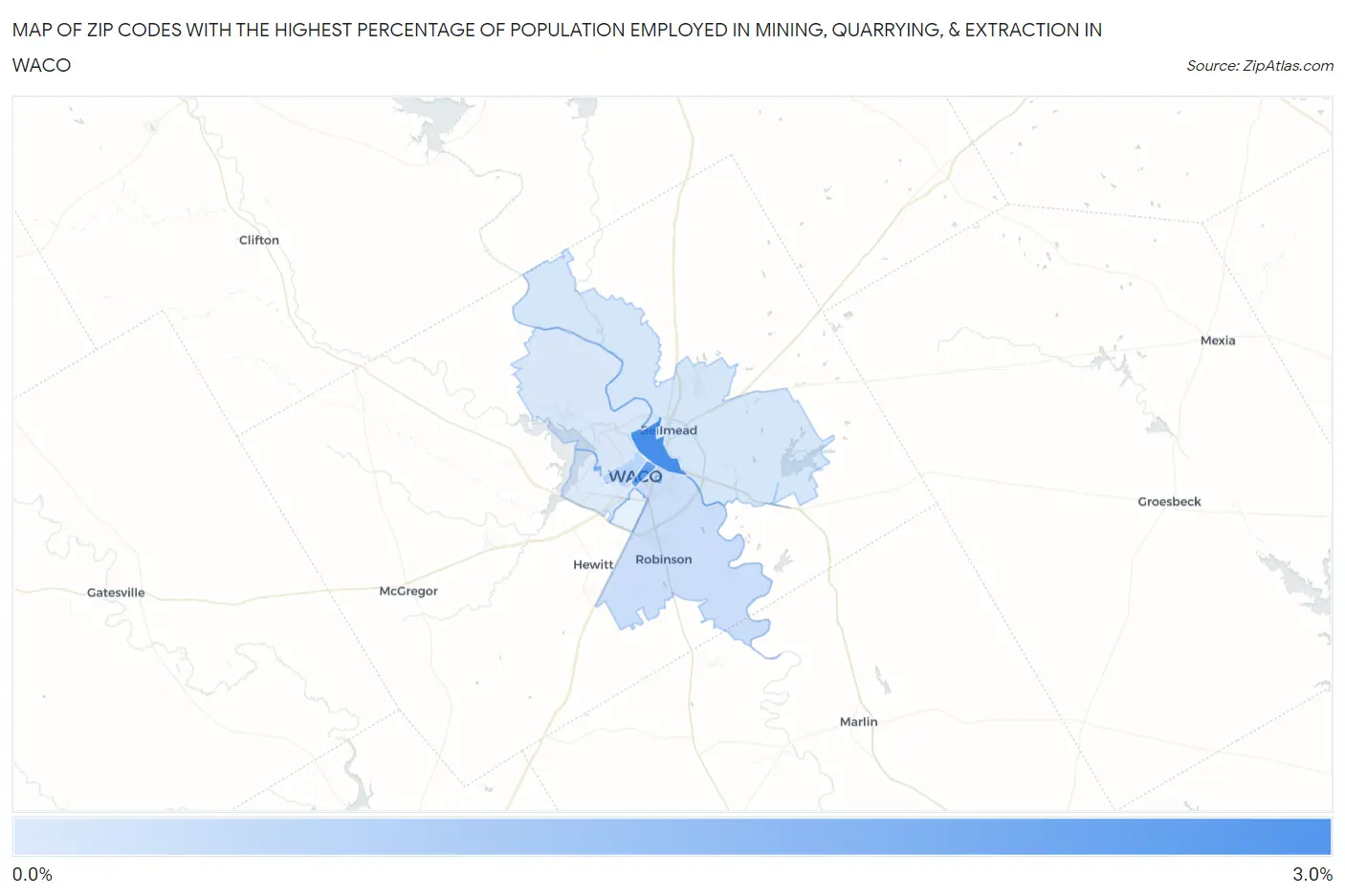This screenshot has height=896, width=1345.
Task: Click the 3.0% legend maximum label
Action: click(1312, 874)
